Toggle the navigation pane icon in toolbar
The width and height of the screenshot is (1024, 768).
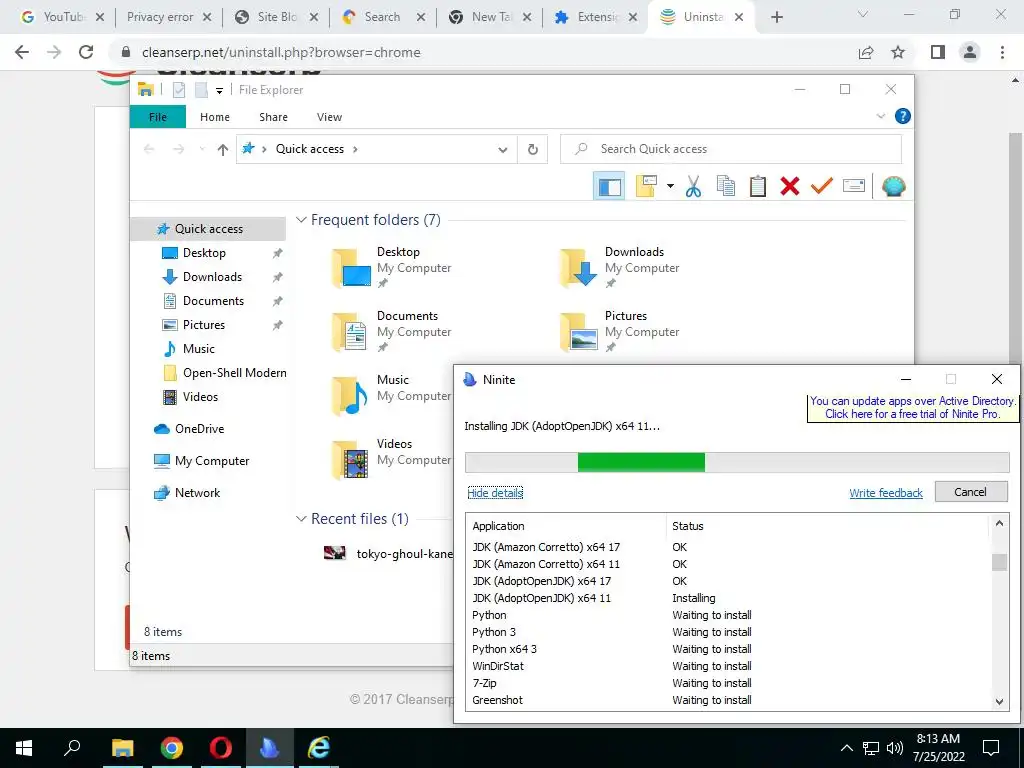click(x=609, y=186)
